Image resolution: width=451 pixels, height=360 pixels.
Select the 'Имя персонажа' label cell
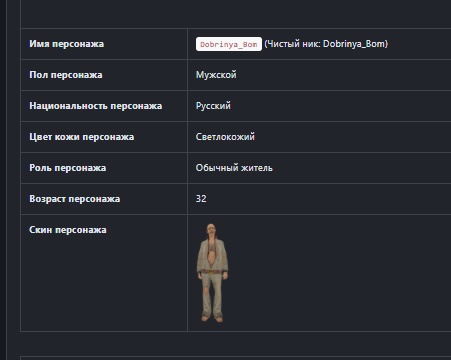104,44
